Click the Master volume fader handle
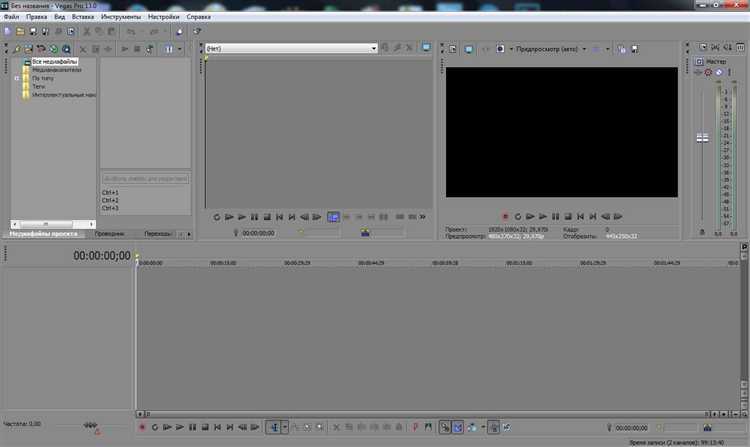The width and height of the screenshot is (750, 447). pyautogui.click(x=702, y=139)
